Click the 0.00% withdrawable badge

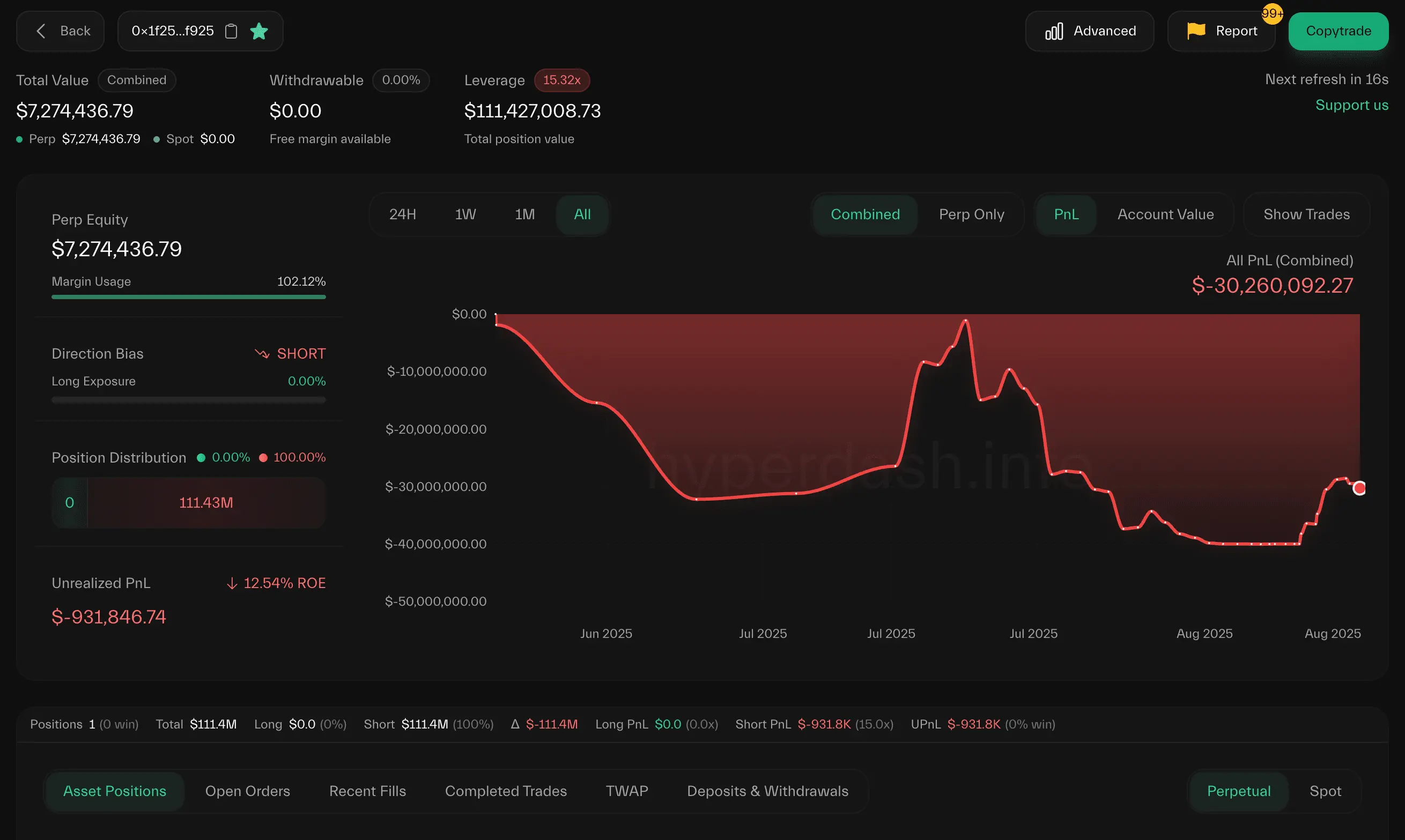[x=401, y=80]
